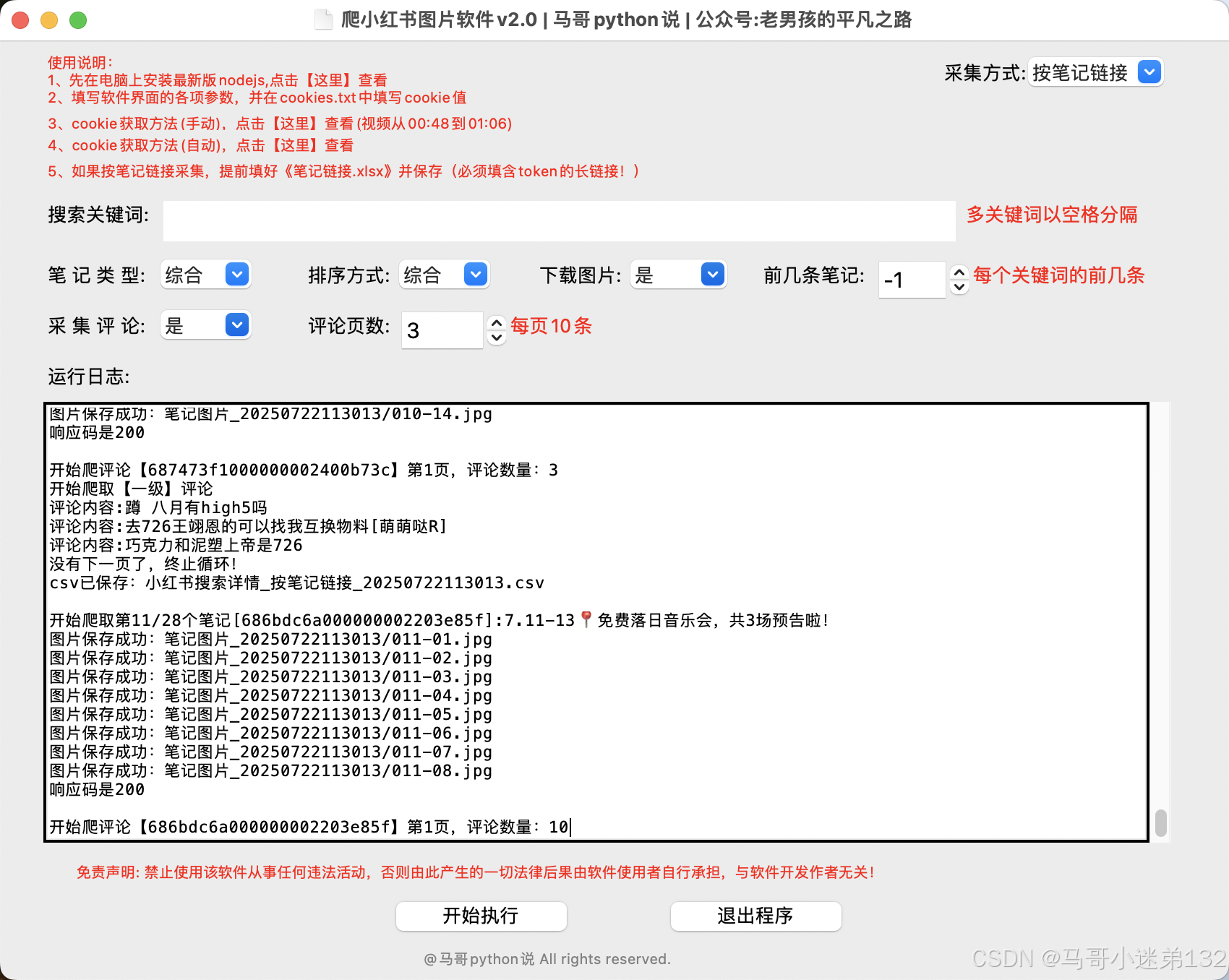Open the 采集评论 dropdown set to 是
This screenshot has height=980, width=1229.
[x=205, y=325]
